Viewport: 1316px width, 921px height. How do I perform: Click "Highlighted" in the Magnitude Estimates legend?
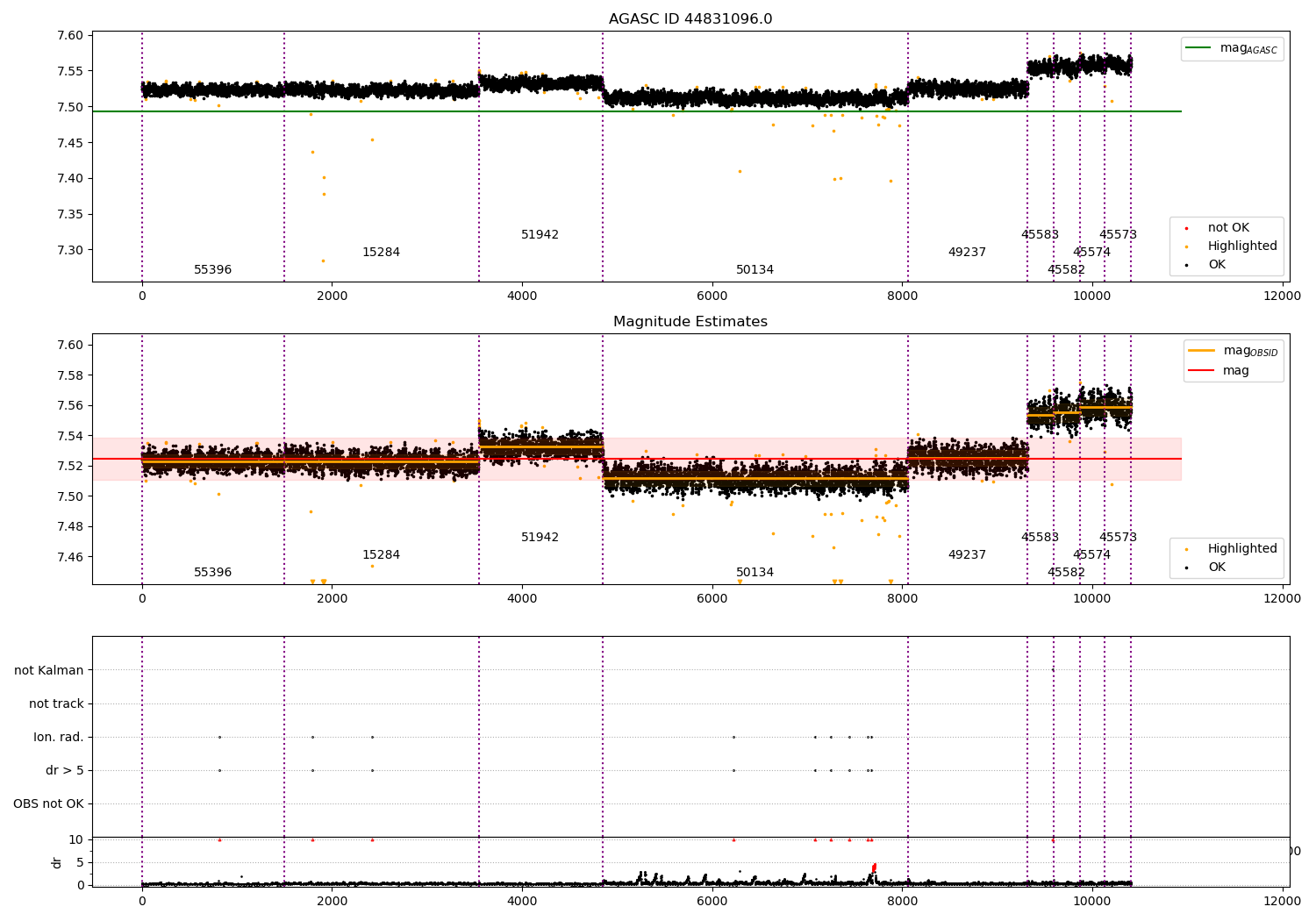pos(1242,549)
